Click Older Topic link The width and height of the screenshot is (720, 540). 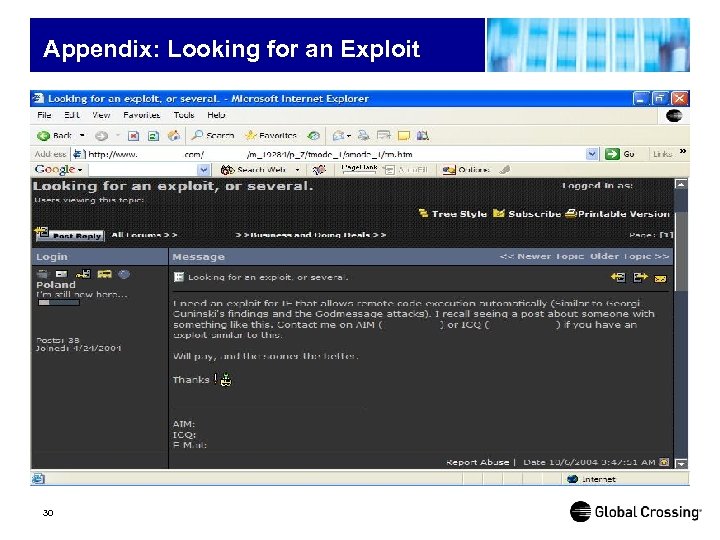tap(629, 256)
